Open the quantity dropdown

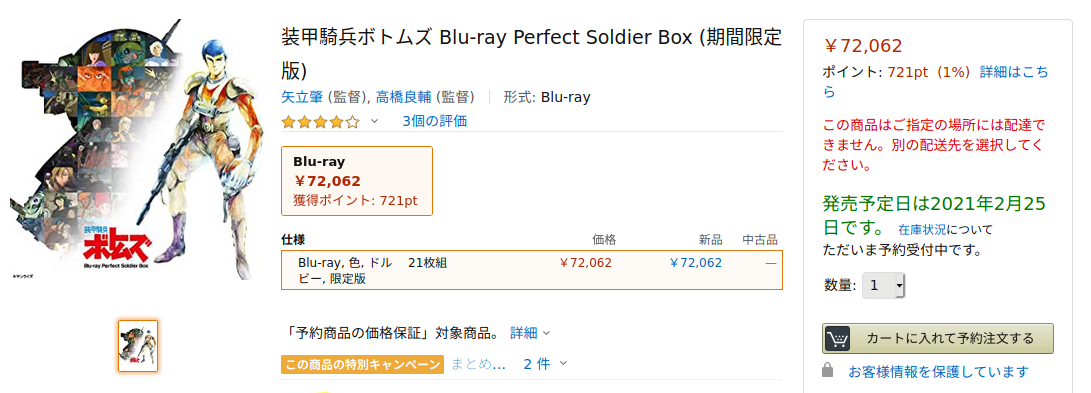pyautogui.click(x=883, y=285)
